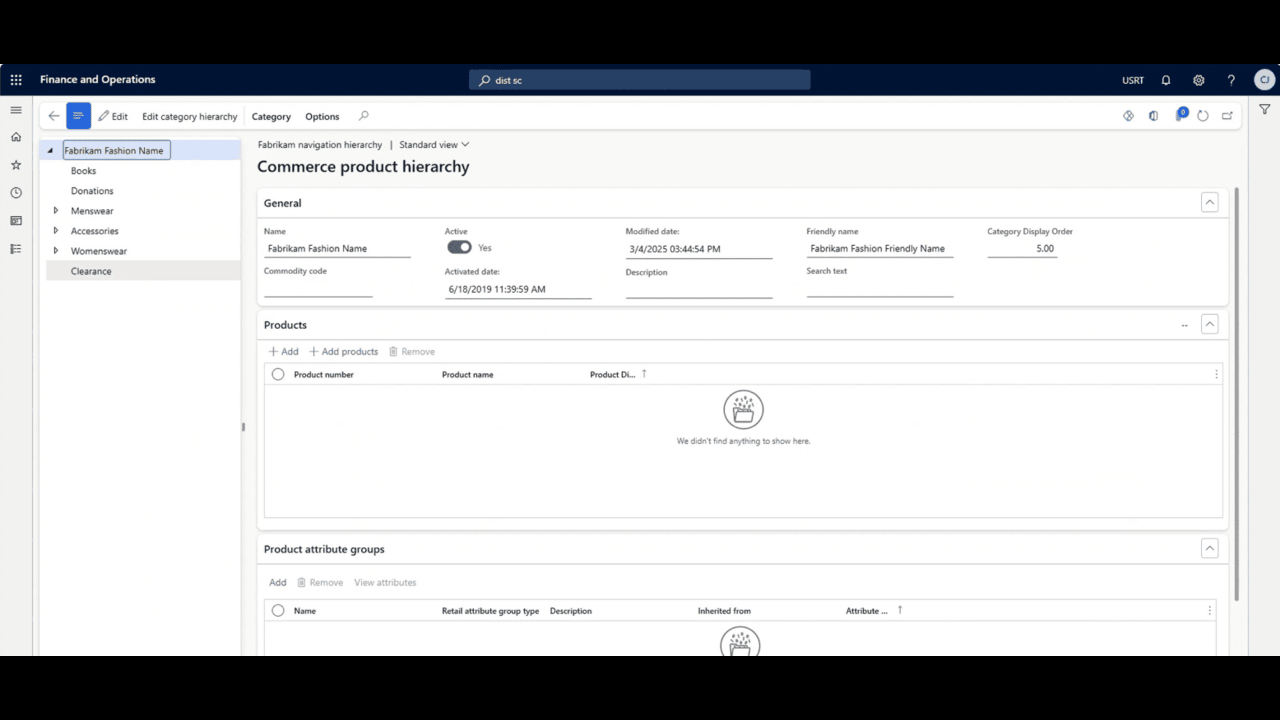Screen dimensions: 1280x720
Task: Open the help question mark
Action: (x=1231, y=80)
